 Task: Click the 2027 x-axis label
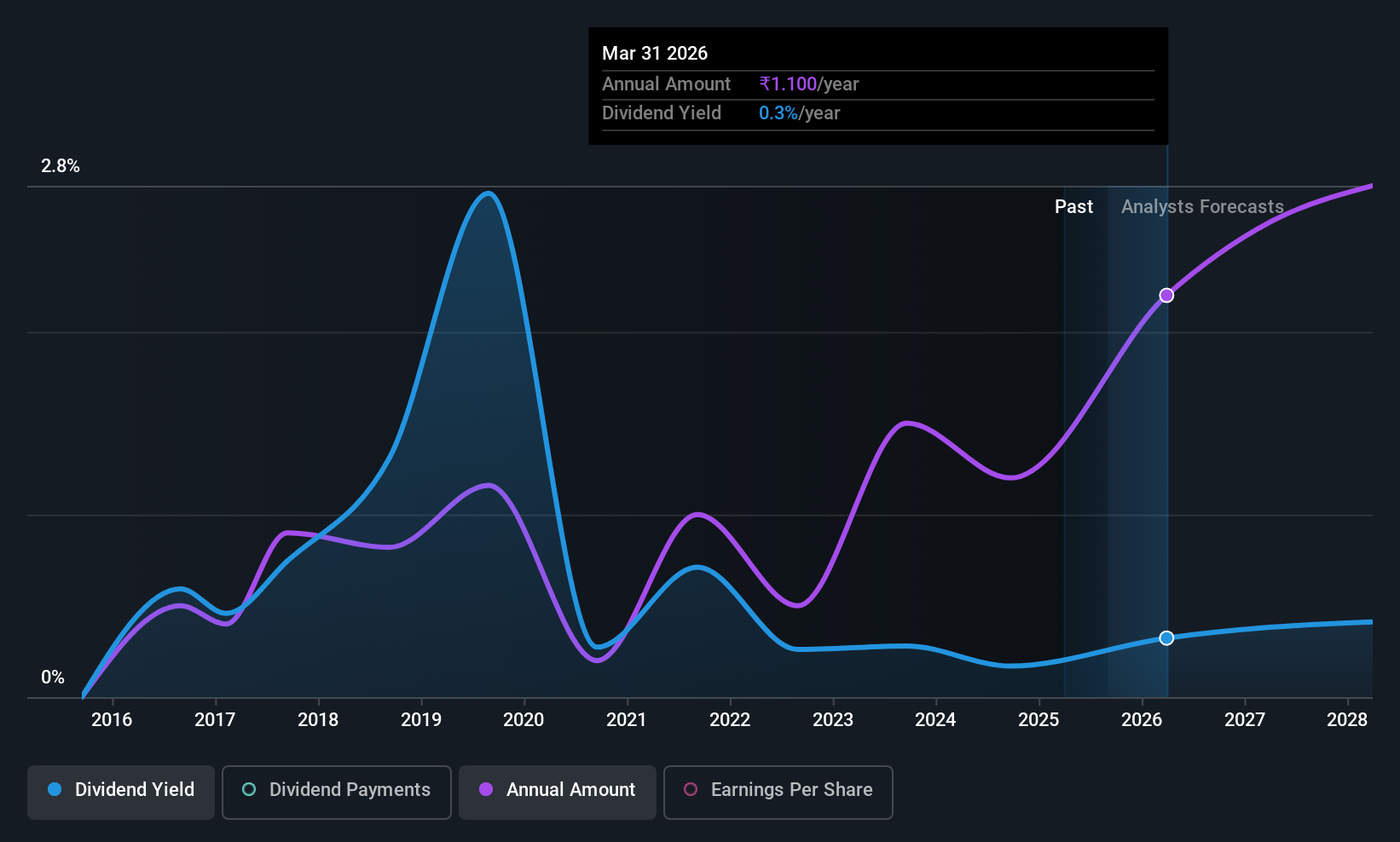pyautogui.click(x=1245, y=720)
